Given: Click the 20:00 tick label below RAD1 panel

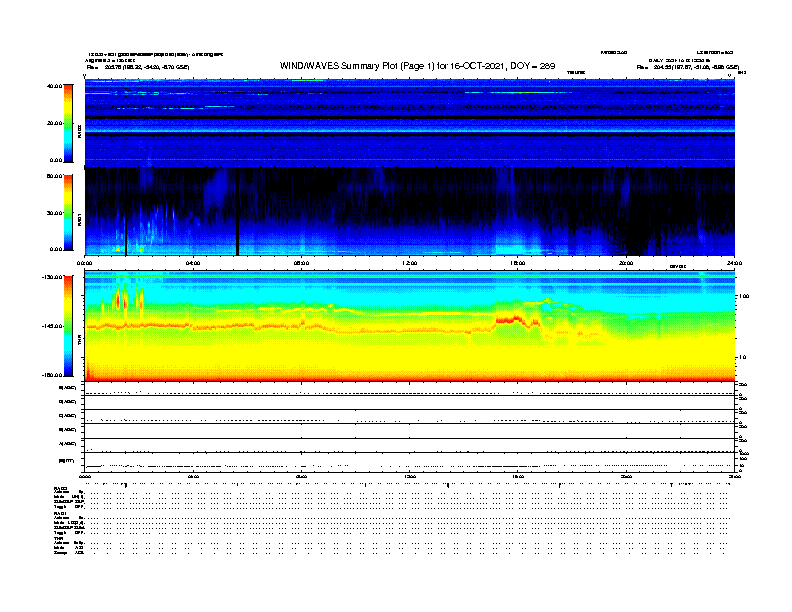Looking at the screenshot, I should pyautogui.click(x=626, y=263).
